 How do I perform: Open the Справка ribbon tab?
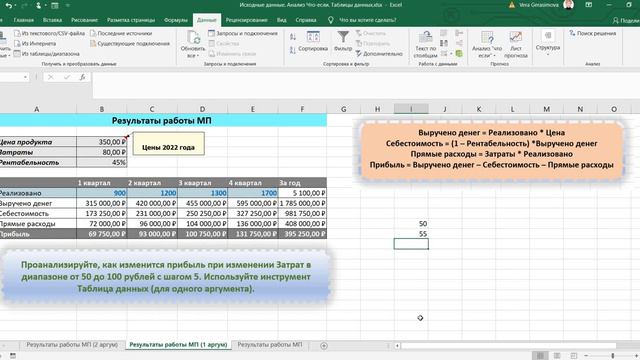click(x=306, y=20)
